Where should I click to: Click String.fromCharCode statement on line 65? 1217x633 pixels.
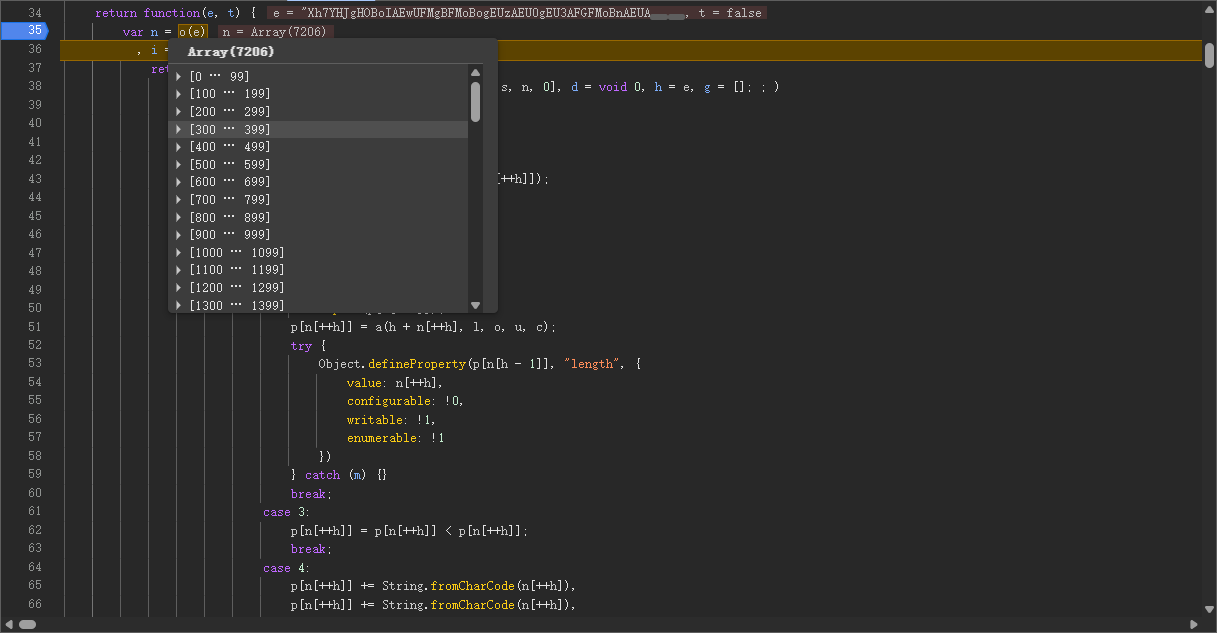coord(434,586)
